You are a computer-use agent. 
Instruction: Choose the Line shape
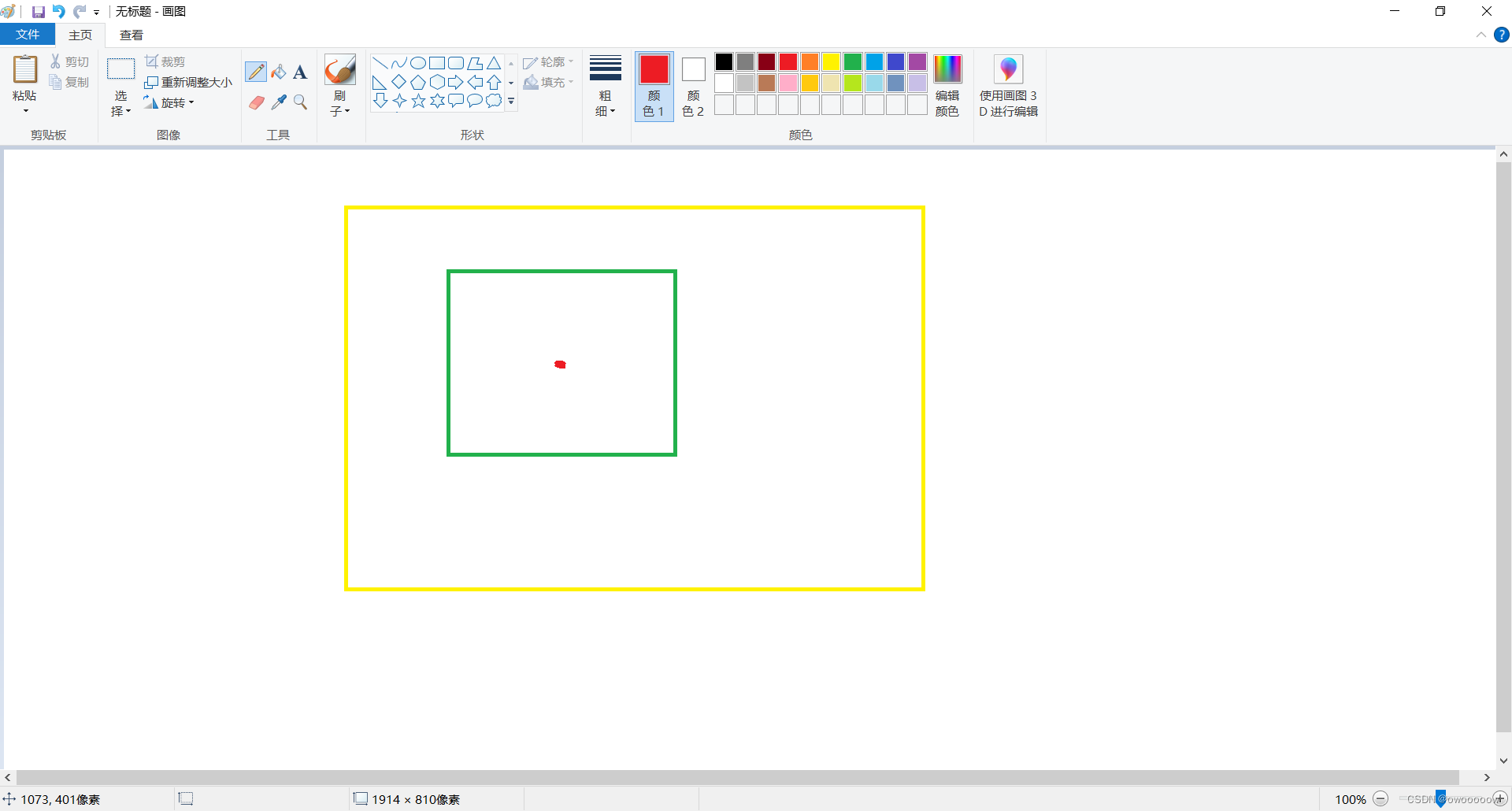click(x=380, y=63)
